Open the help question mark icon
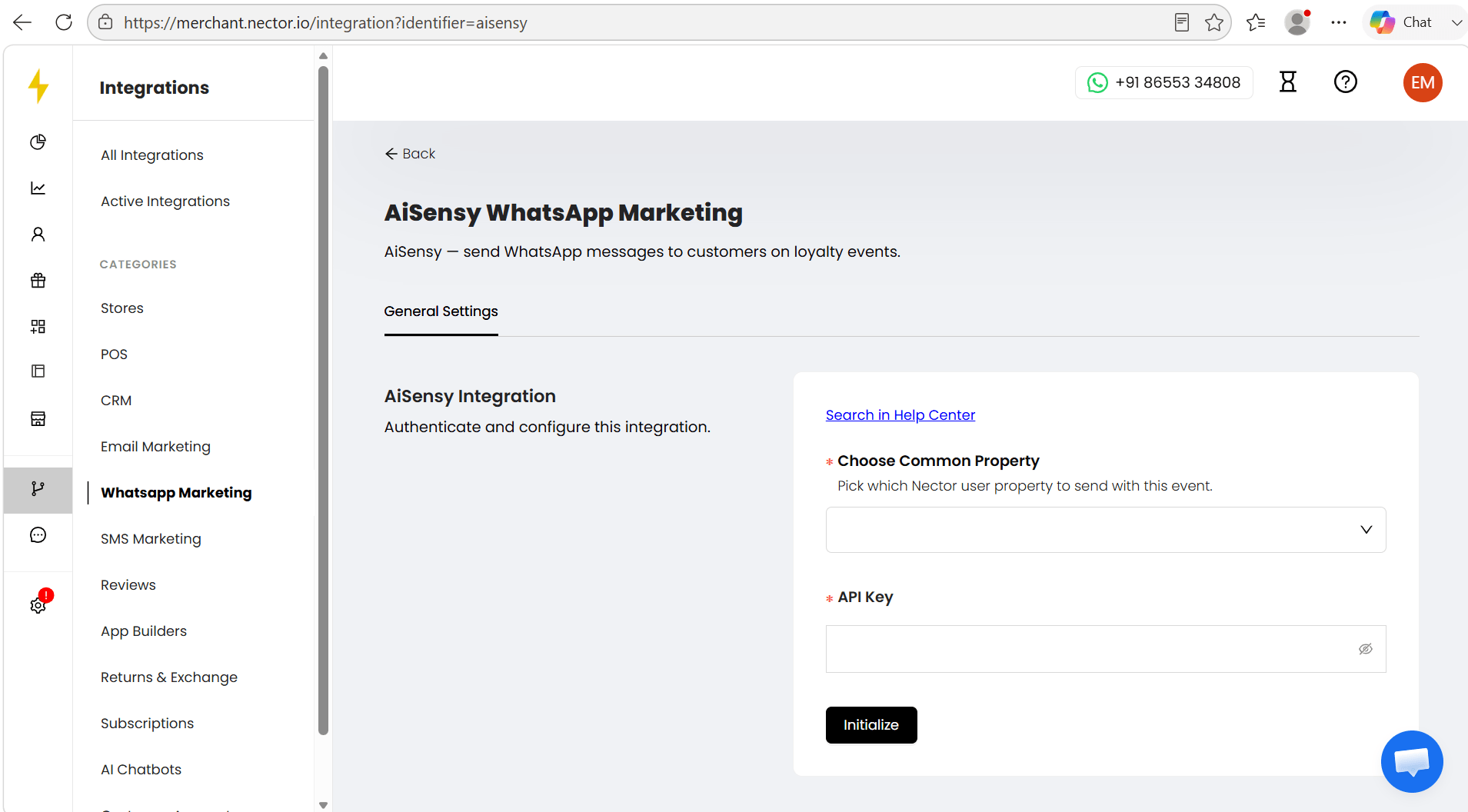Screen dimensions: 1468x812 [x=1346, y=82]
